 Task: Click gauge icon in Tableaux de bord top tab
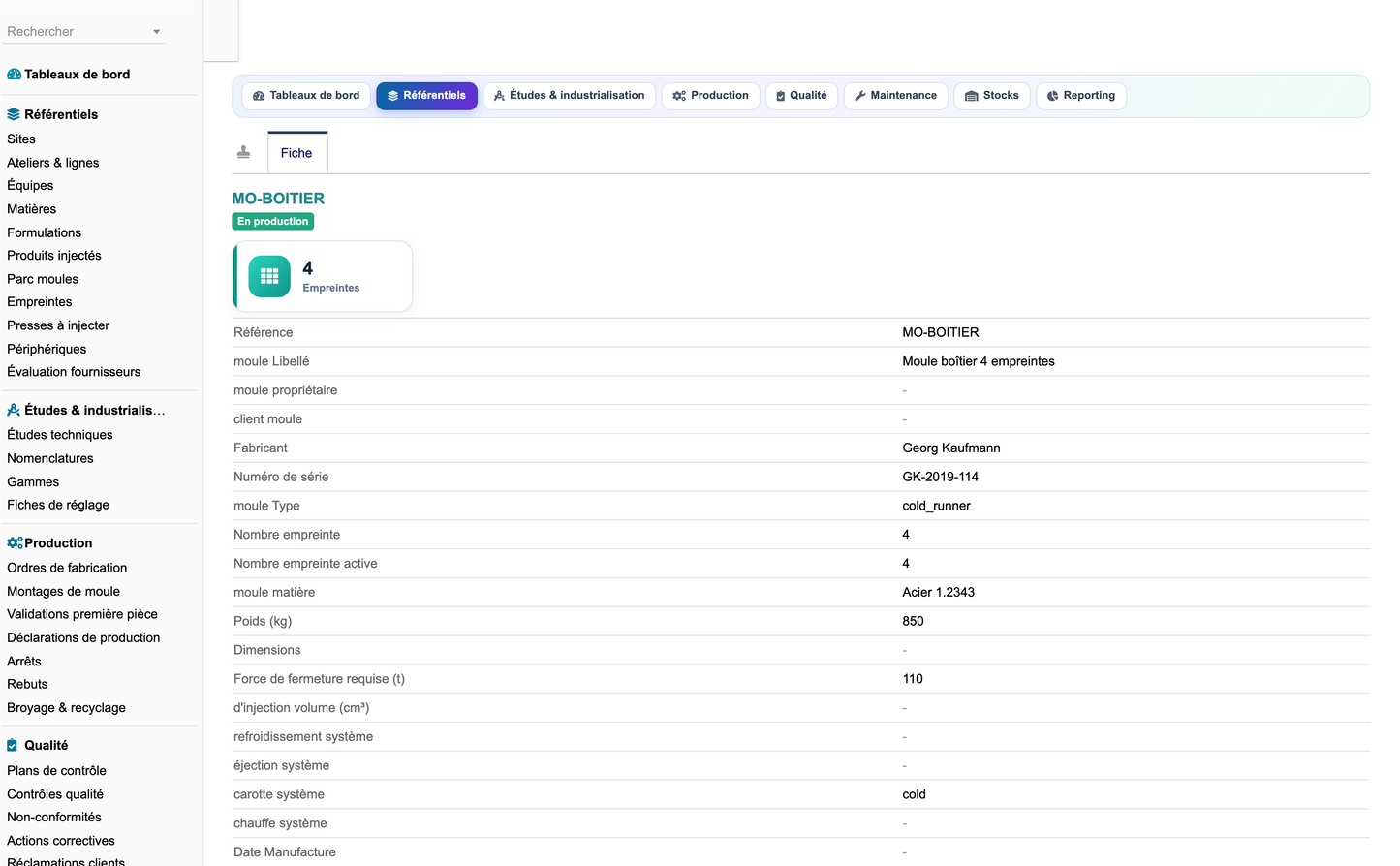259,96
